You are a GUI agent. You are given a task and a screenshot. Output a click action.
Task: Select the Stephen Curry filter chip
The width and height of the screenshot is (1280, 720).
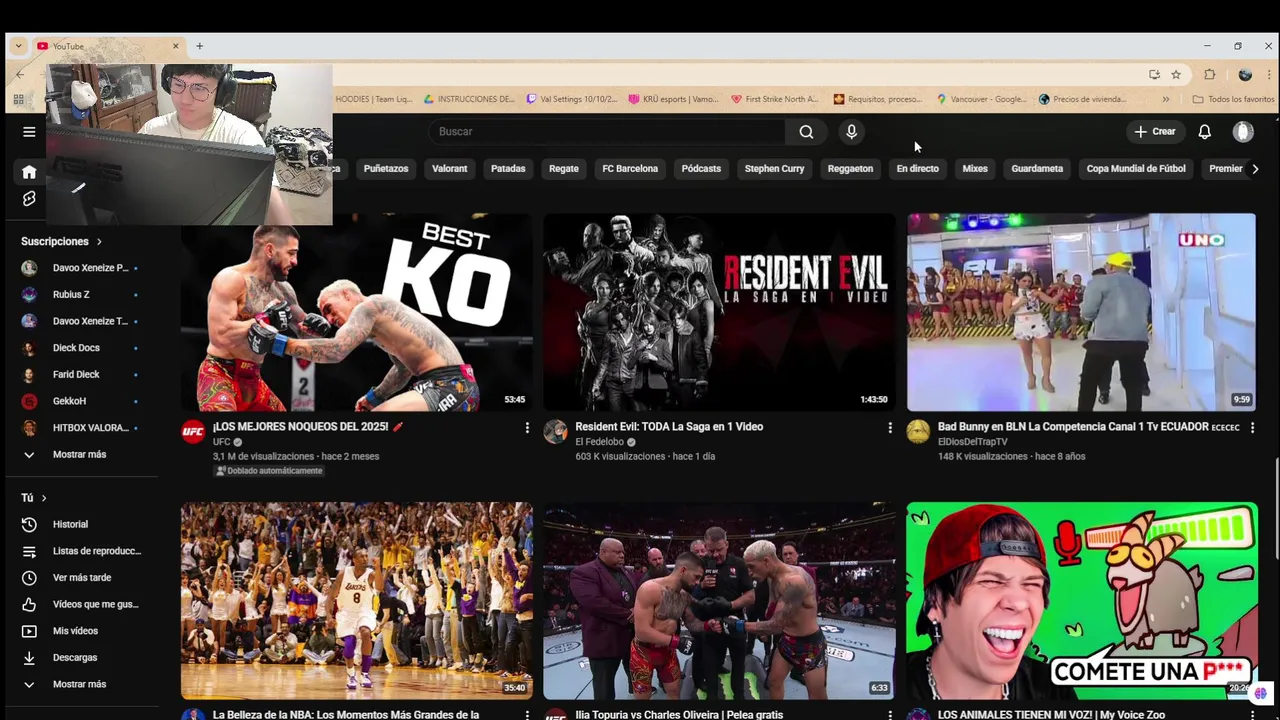(x=774, y=169)
